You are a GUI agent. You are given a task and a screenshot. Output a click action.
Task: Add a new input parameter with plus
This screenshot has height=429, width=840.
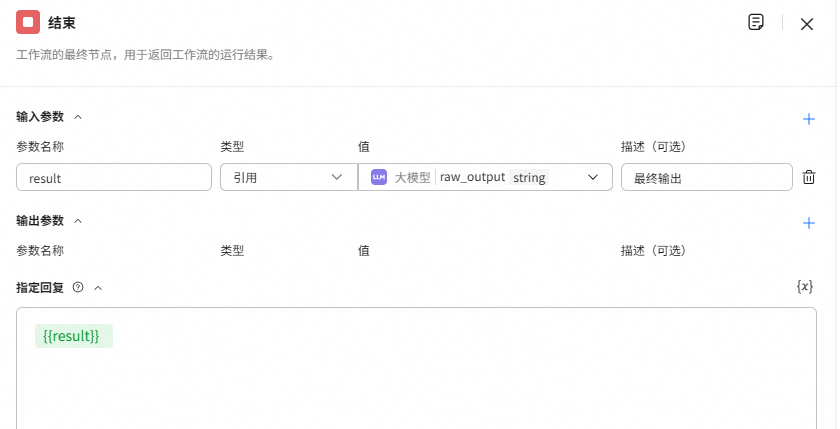tap(809, 119)
